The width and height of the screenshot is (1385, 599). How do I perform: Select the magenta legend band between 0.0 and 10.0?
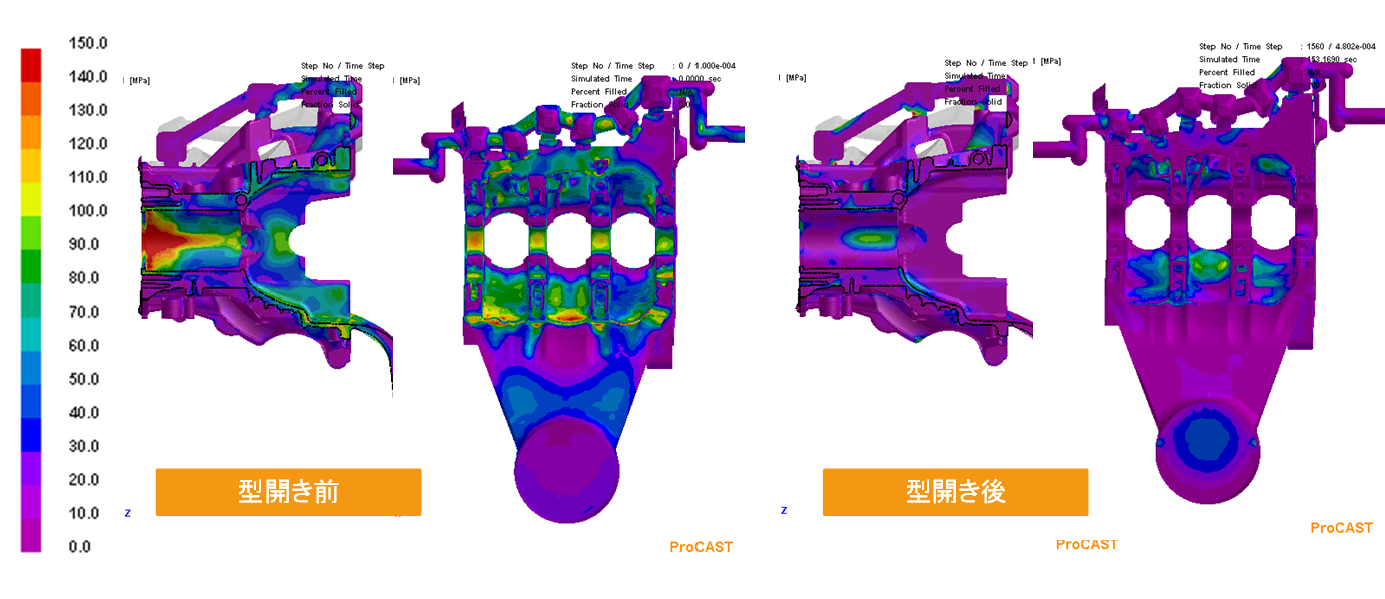pos(32,535)
